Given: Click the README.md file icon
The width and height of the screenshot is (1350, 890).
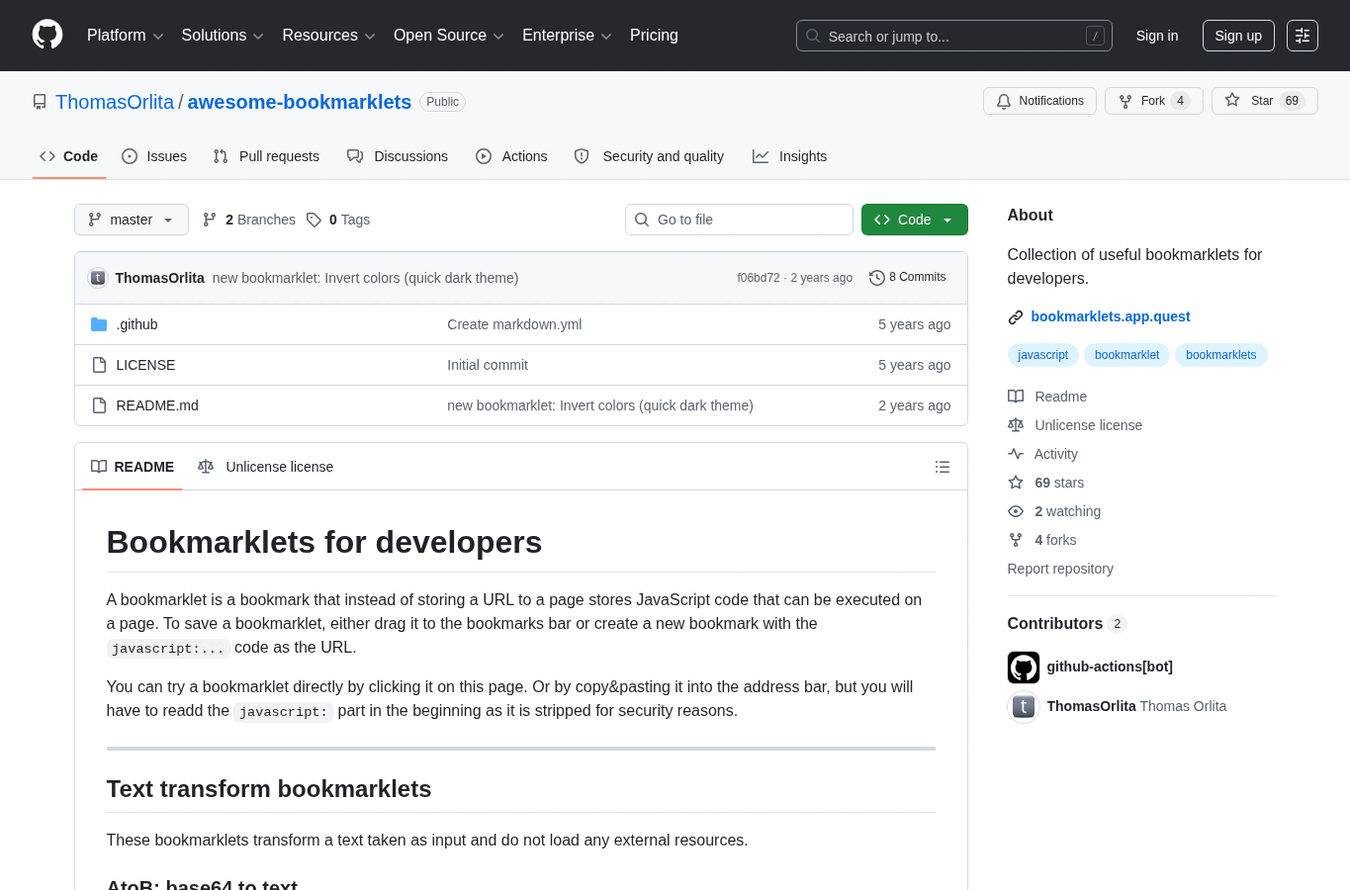Looking at the screenshot, I should (99, 405).
